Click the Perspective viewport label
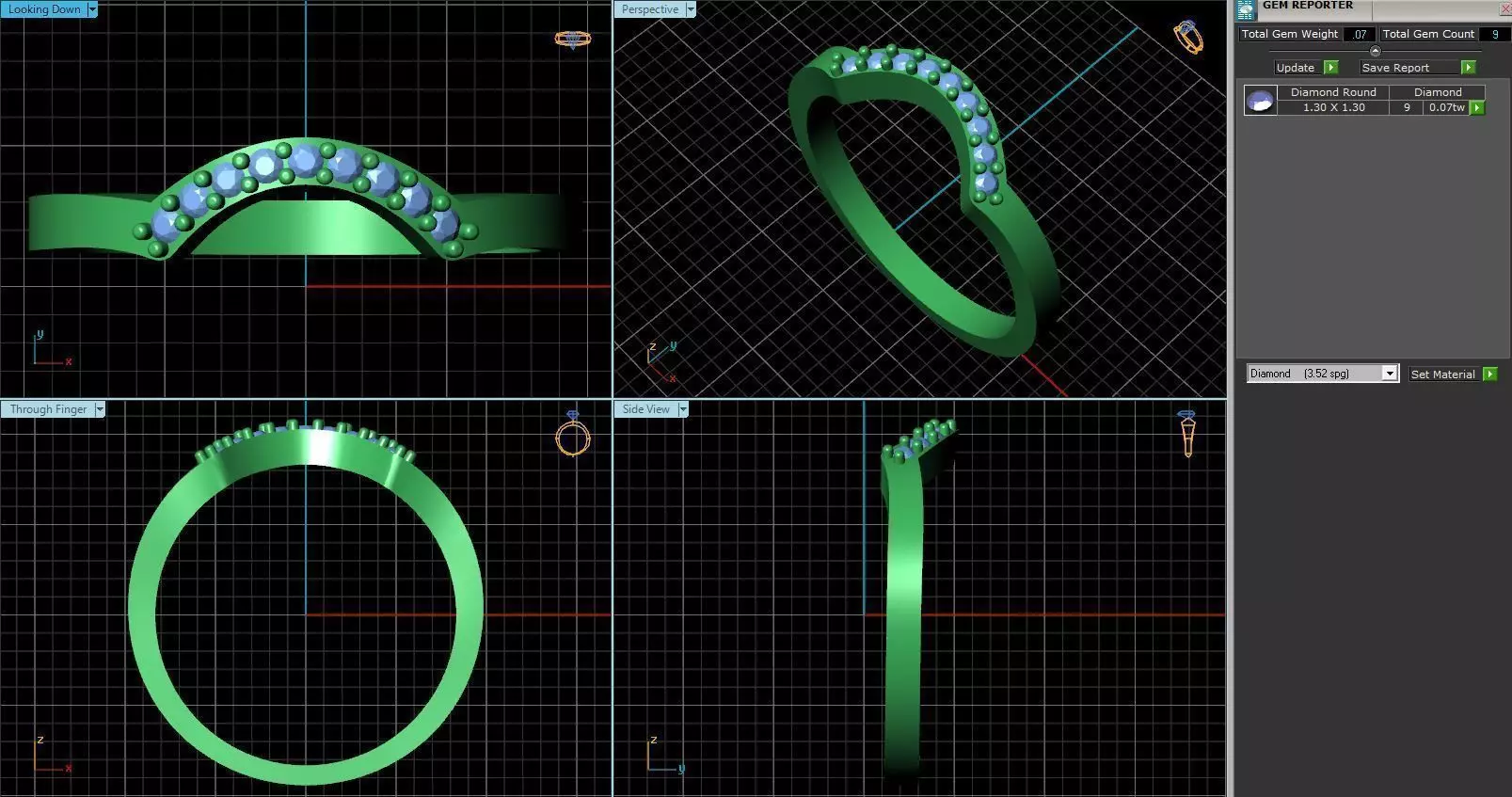The image size is (1512, 797). [x=649, y=9]
